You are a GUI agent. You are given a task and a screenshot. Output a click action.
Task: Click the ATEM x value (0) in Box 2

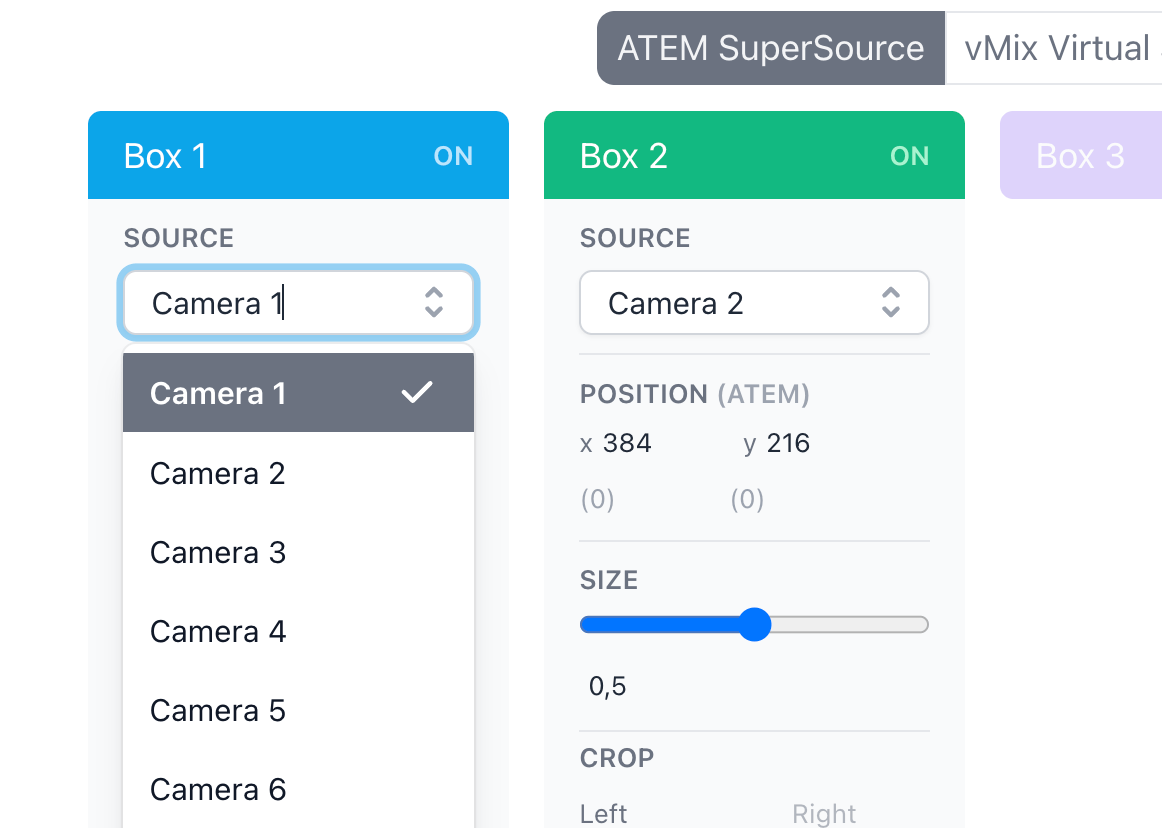597,499
